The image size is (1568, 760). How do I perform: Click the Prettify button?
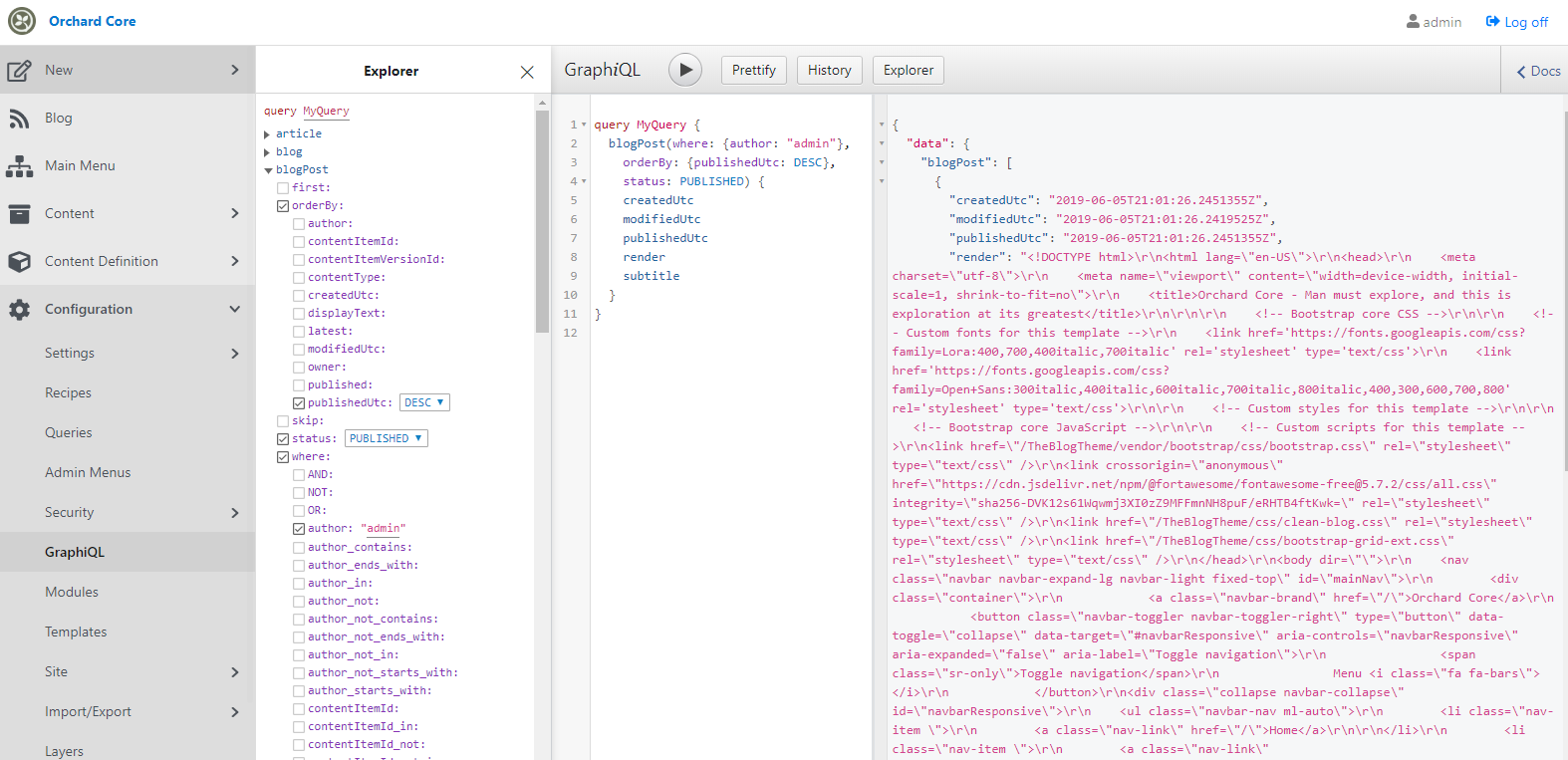point(754,70)
